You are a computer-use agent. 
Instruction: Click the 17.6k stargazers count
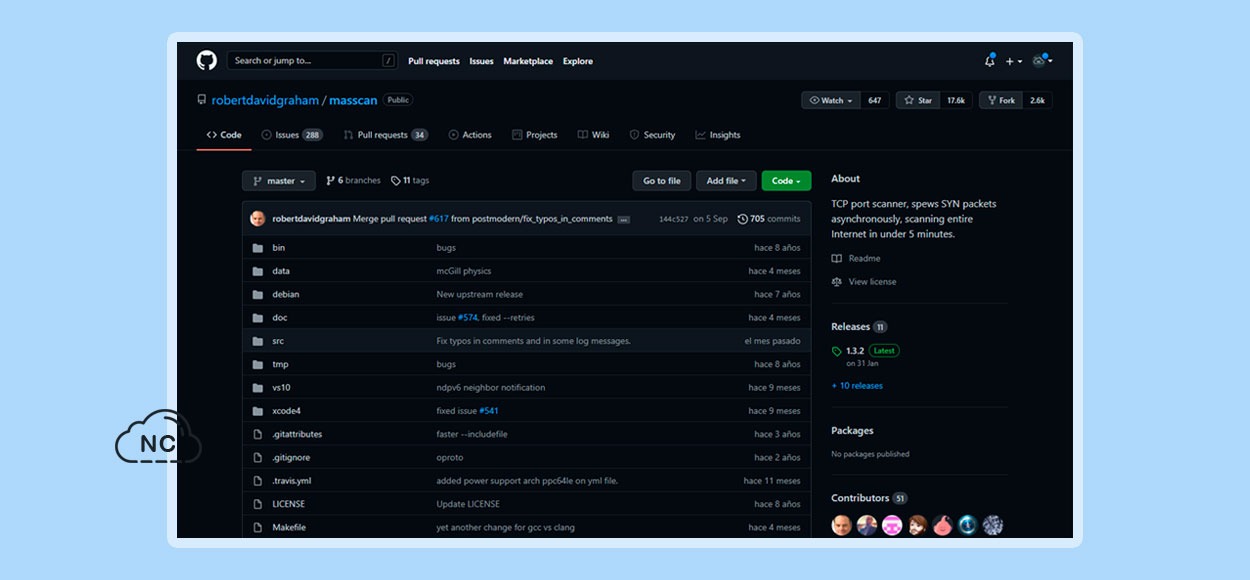click(956, 100)
